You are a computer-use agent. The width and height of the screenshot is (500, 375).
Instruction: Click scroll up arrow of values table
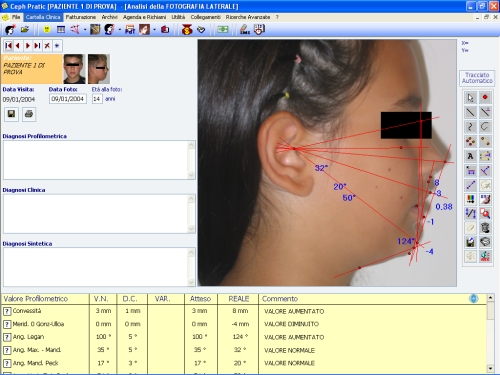pos(490,297)
